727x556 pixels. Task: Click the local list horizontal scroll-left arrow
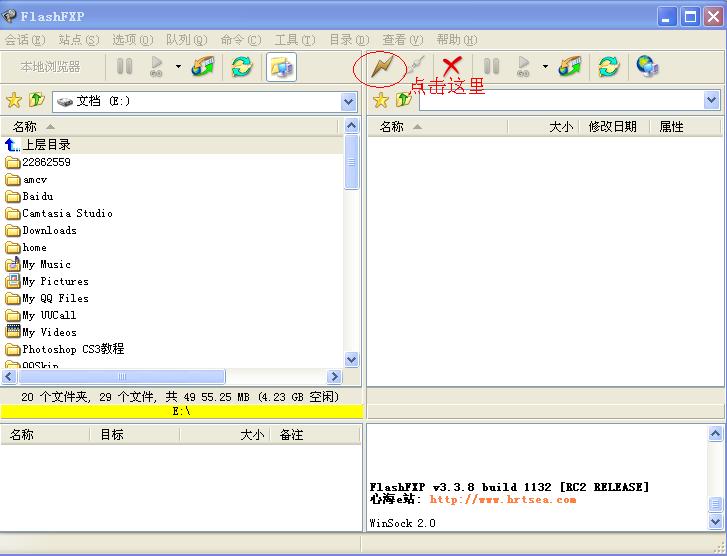9,377
